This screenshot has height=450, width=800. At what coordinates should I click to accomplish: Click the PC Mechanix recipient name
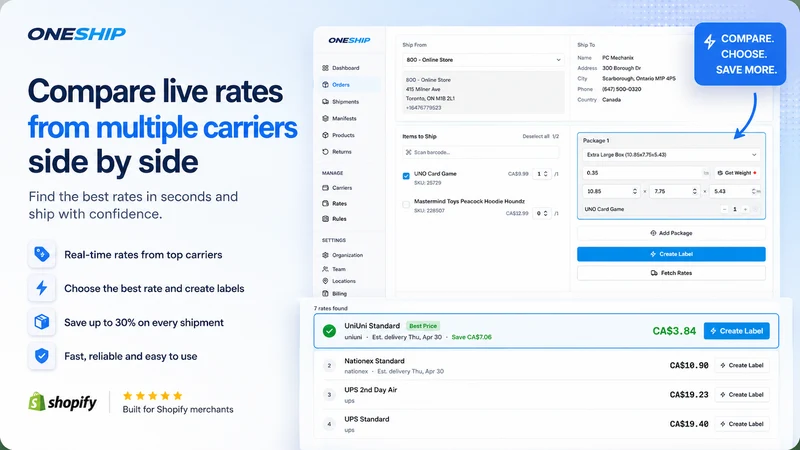pyautogui.click(x=617, y=58)
